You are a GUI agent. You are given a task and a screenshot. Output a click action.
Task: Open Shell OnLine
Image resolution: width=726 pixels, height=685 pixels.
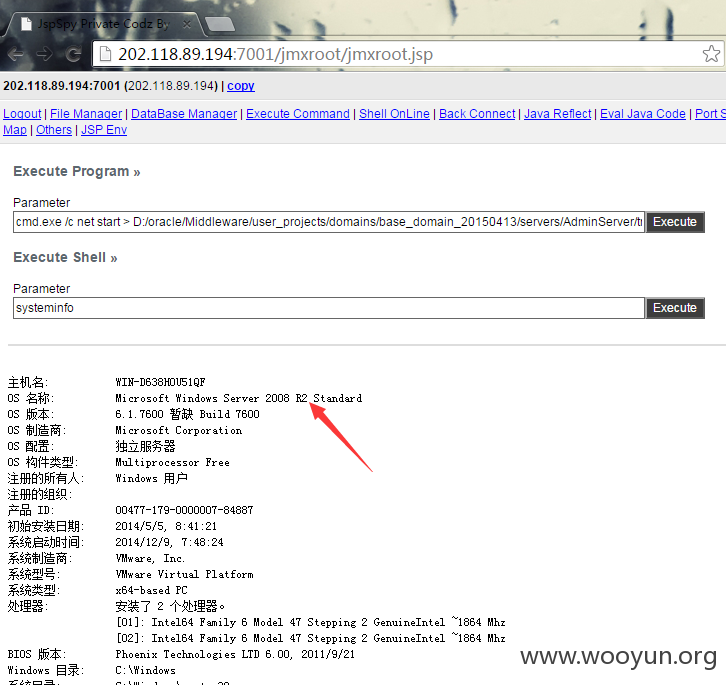tap(394, 113)
